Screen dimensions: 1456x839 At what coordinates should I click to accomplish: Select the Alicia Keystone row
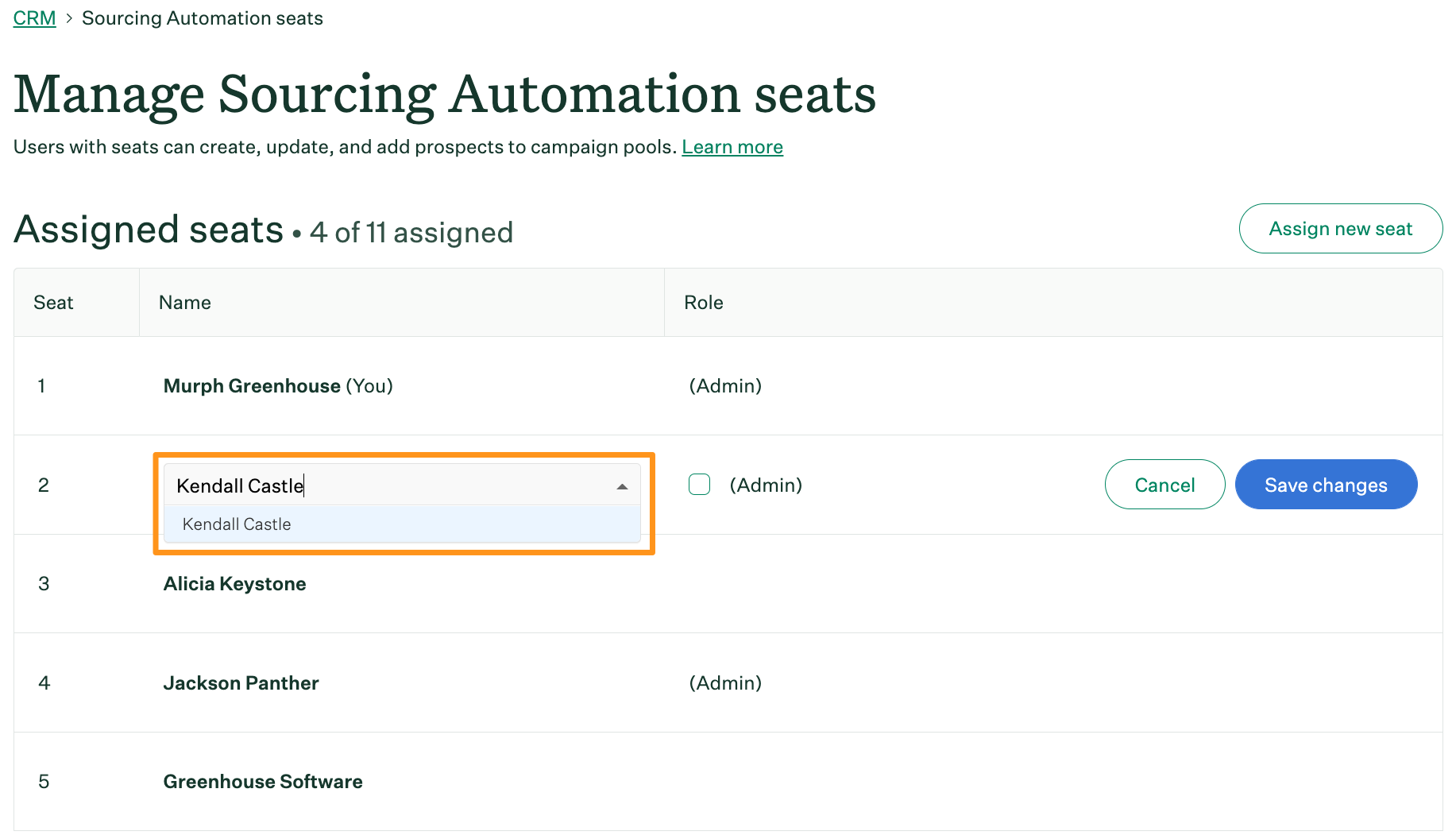234,583
